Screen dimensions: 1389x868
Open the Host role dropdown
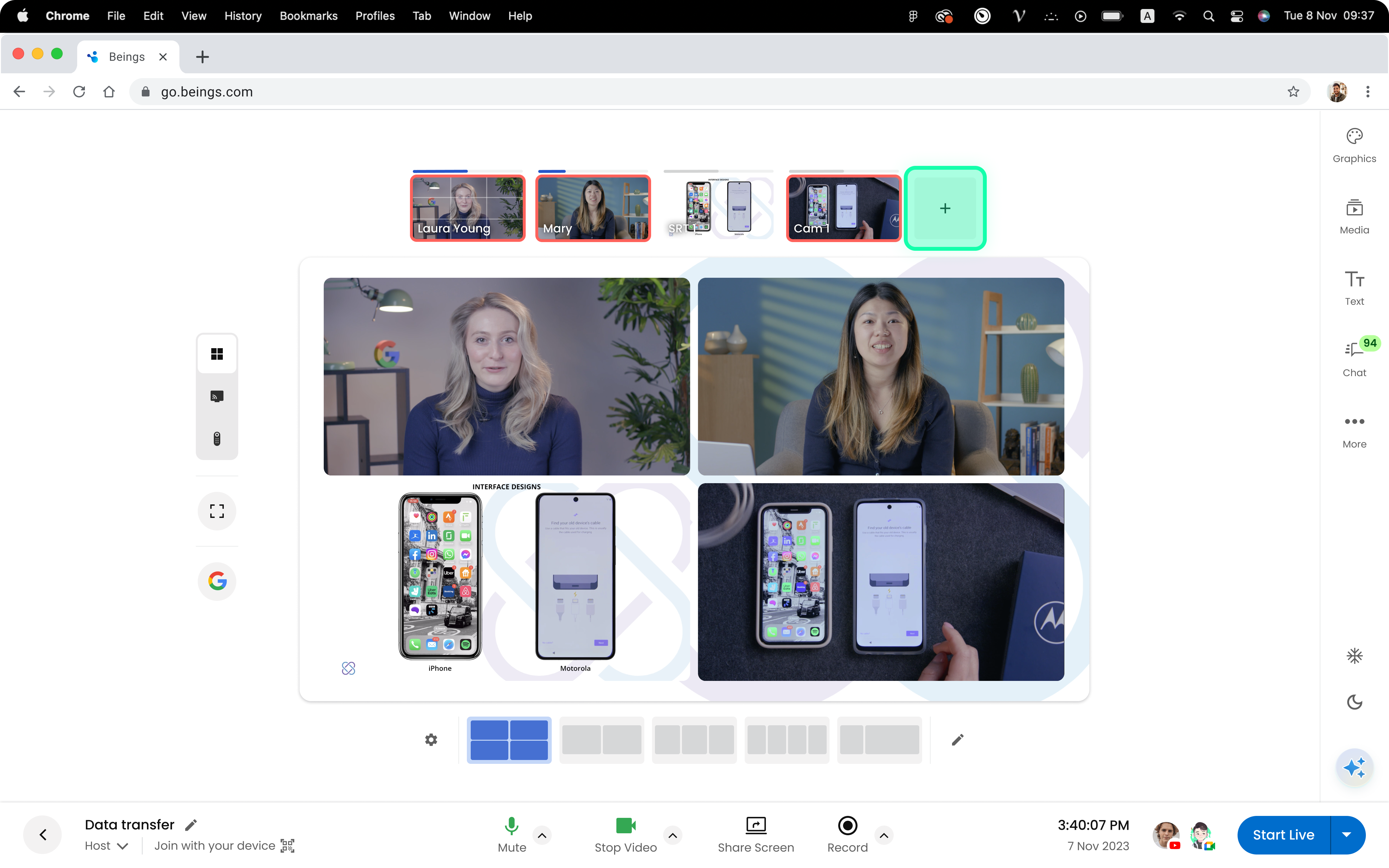click(106, 845)
